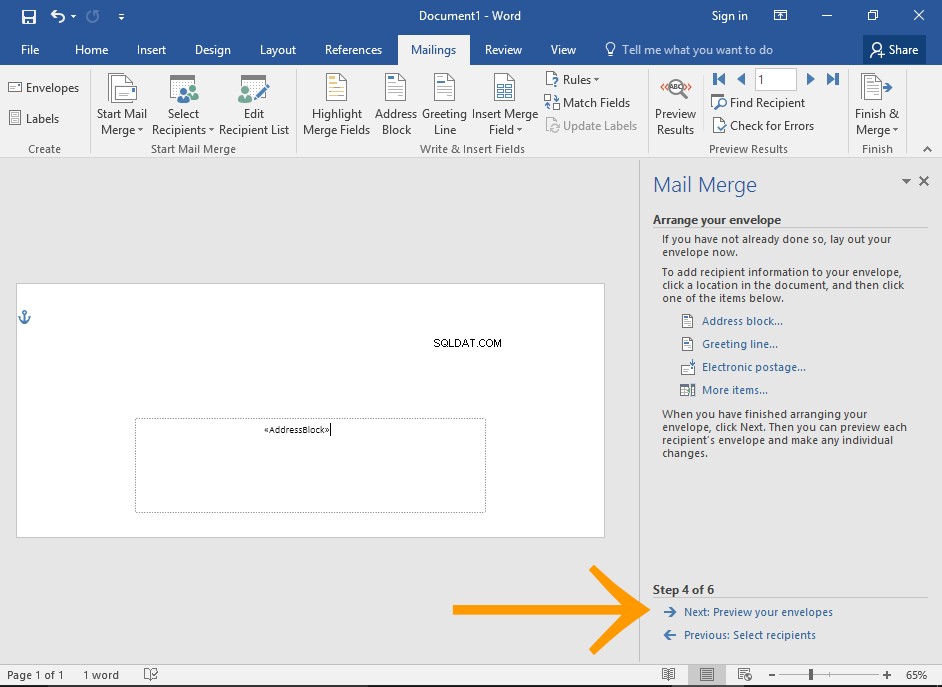Click Edit Recipient List
Viewport: 942px width, 687px height.
point(254,104)
